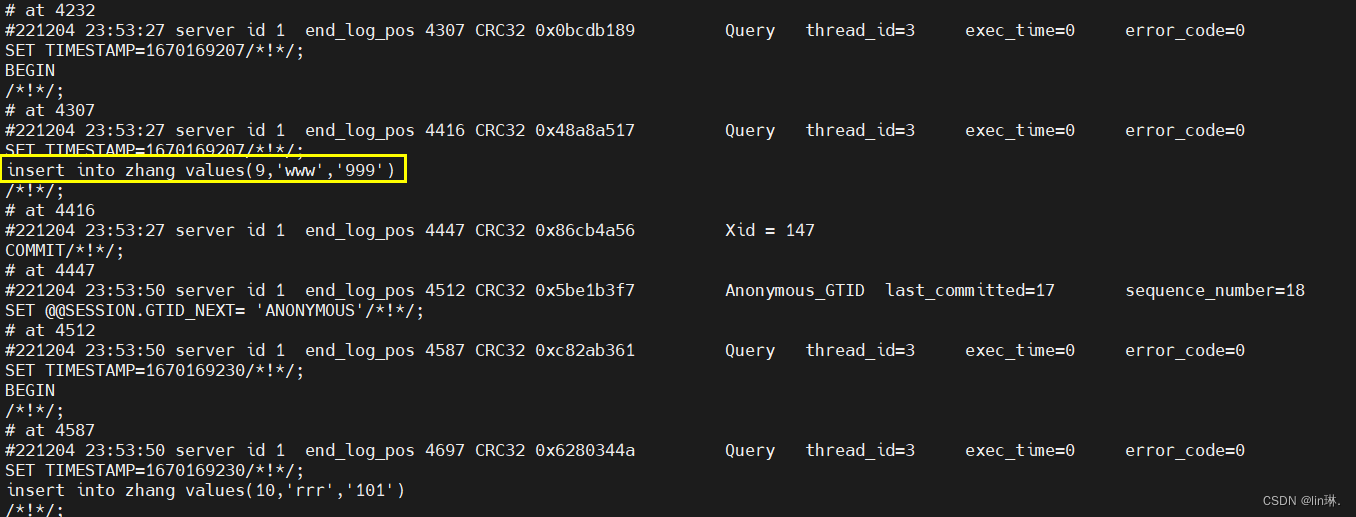Click the 'Anonymous_GTID' event label
Screen dimensions: 1356x517
794,291
